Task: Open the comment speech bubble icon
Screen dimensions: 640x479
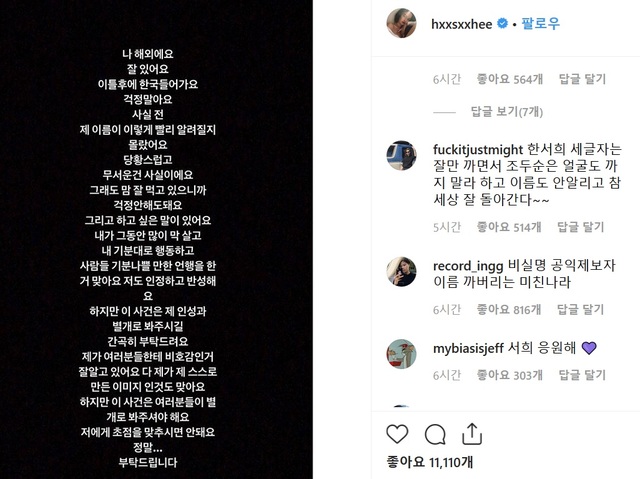Action: coord(435,434)
